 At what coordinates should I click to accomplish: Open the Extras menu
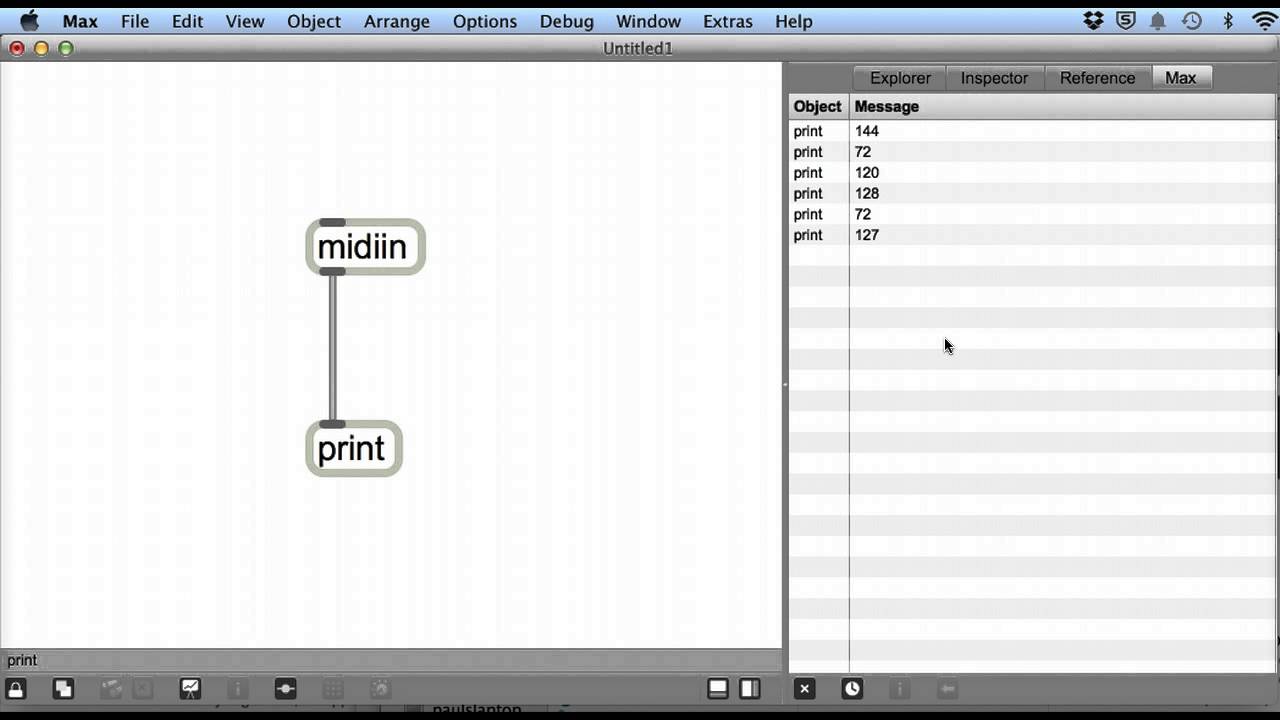point(728,21)
